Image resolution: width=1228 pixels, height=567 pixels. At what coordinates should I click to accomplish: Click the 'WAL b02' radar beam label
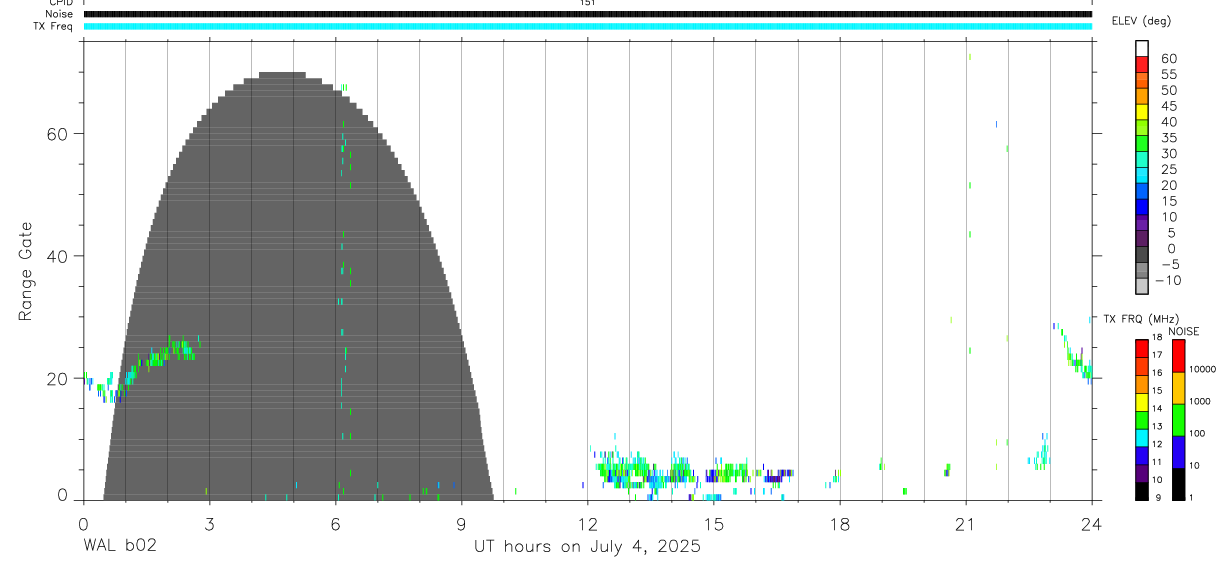(119, 547)
